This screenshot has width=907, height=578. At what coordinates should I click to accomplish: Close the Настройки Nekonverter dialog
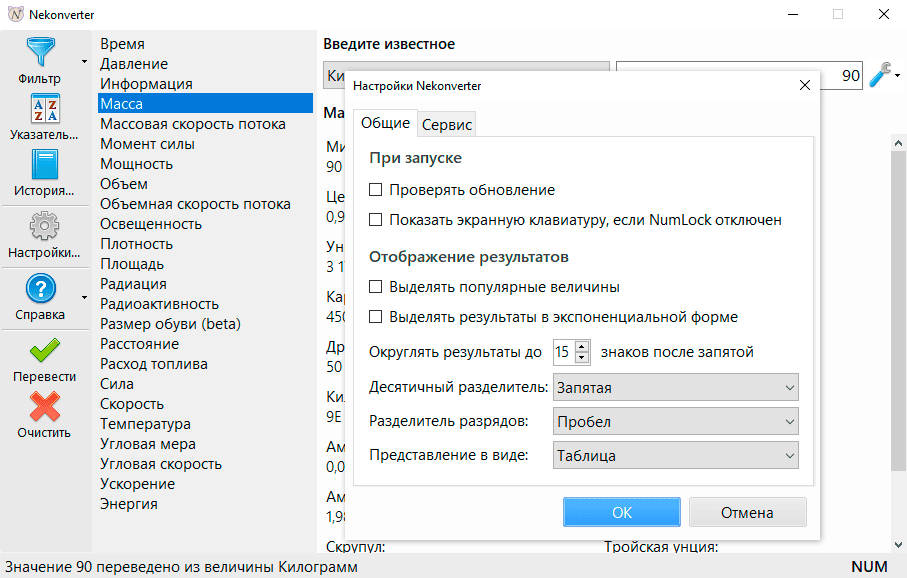805,86
